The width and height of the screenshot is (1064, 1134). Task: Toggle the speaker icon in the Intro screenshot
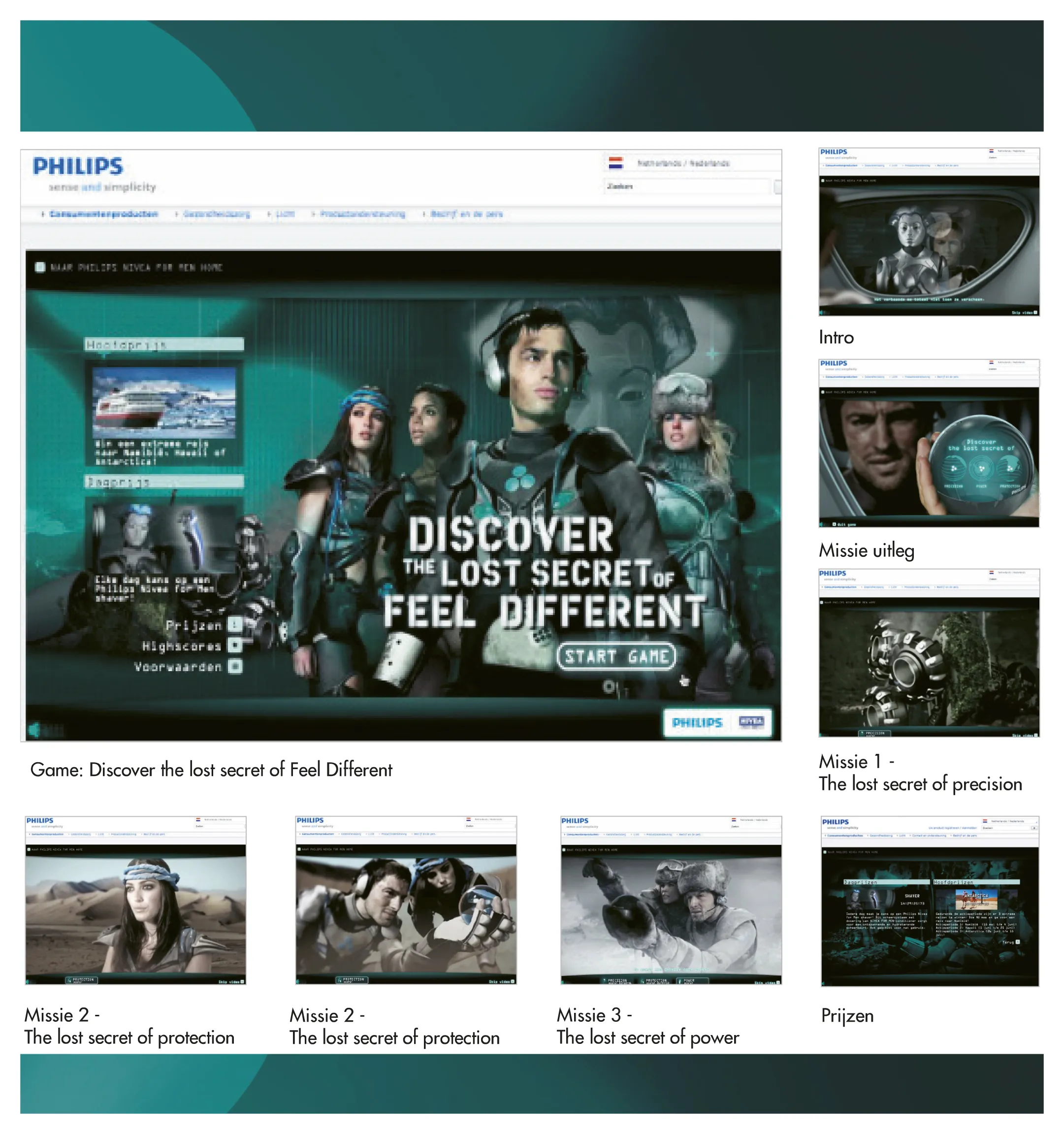pyautogui.click(x=822, y=313)
